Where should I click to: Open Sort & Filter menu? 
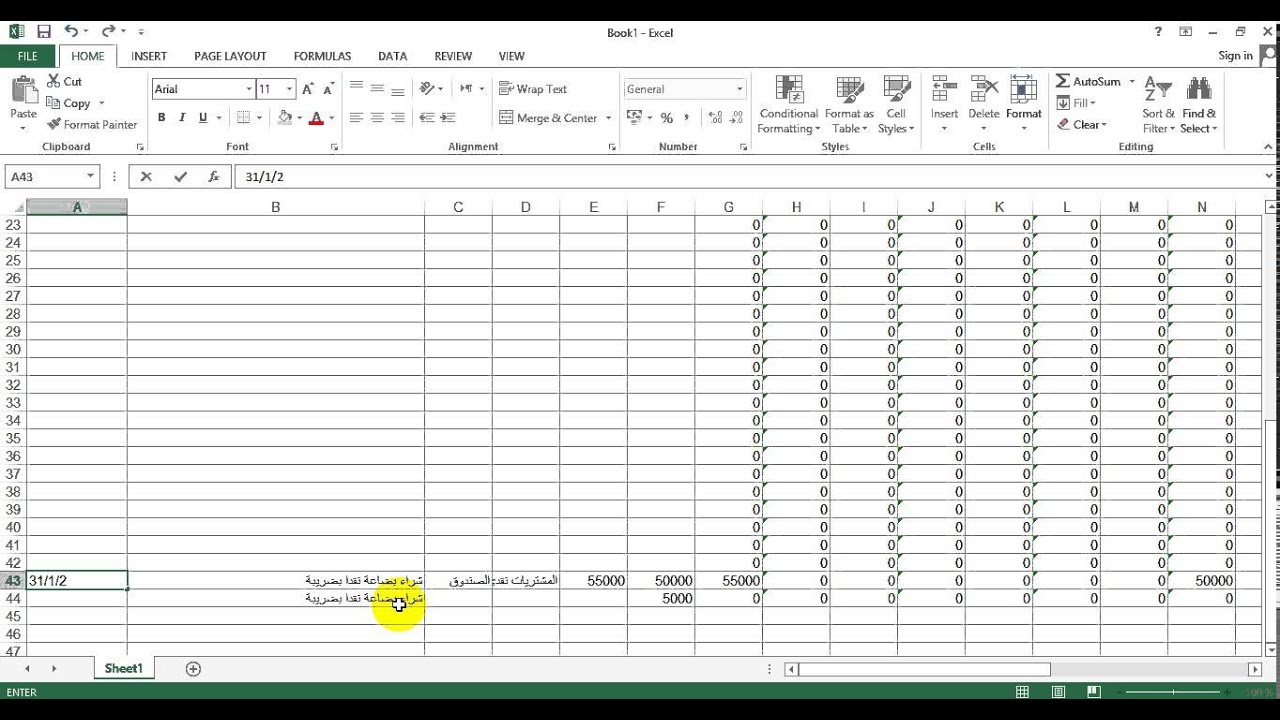click(1158, 105)
